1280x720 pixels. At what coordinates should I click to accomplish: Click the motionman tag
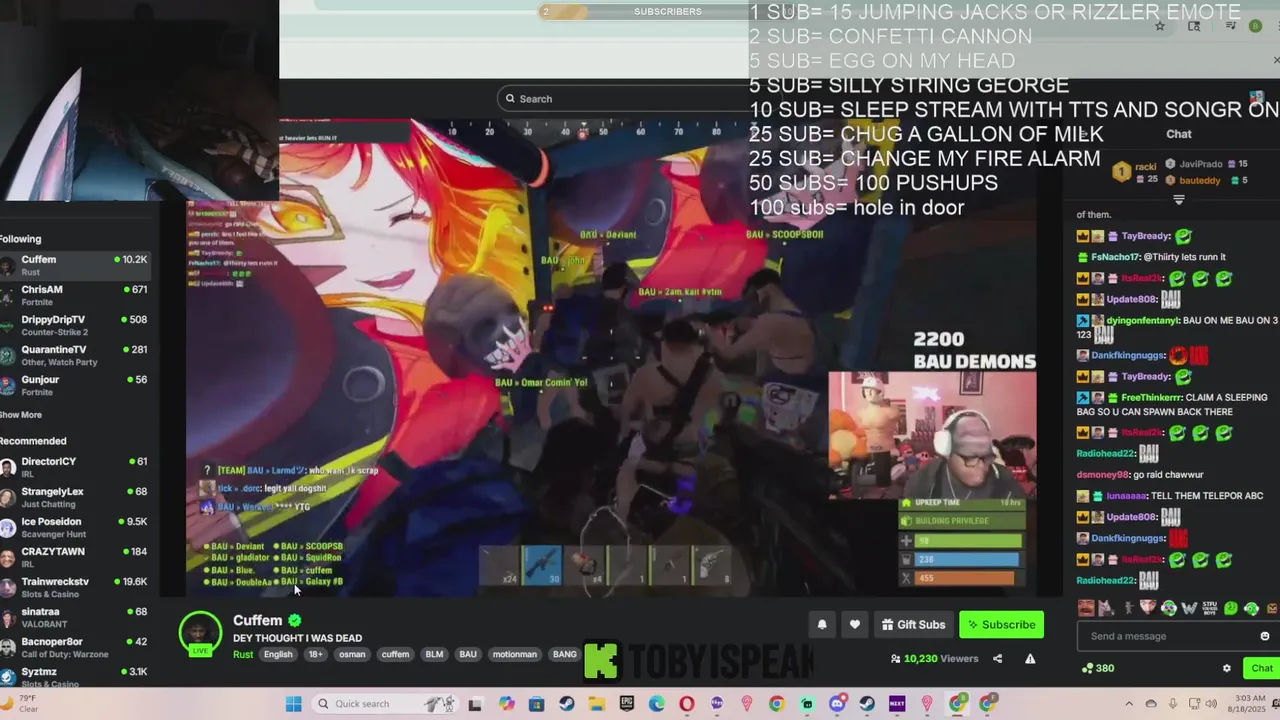[515, 655]
